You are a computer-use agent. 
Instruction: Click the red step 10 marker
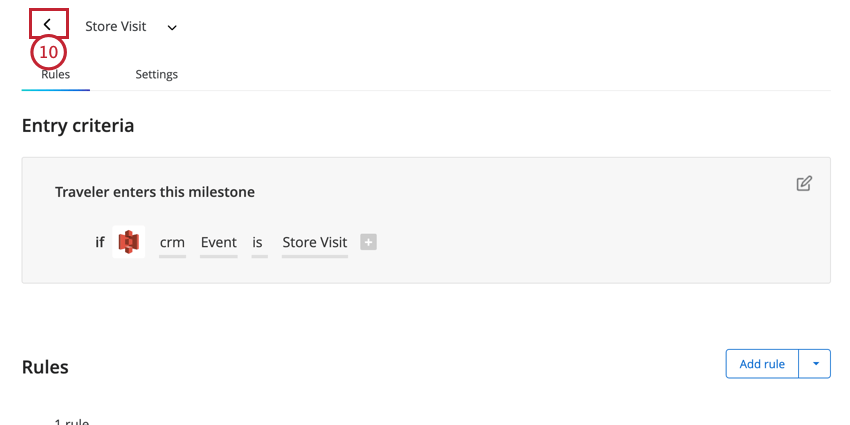(x=48, y=53)
